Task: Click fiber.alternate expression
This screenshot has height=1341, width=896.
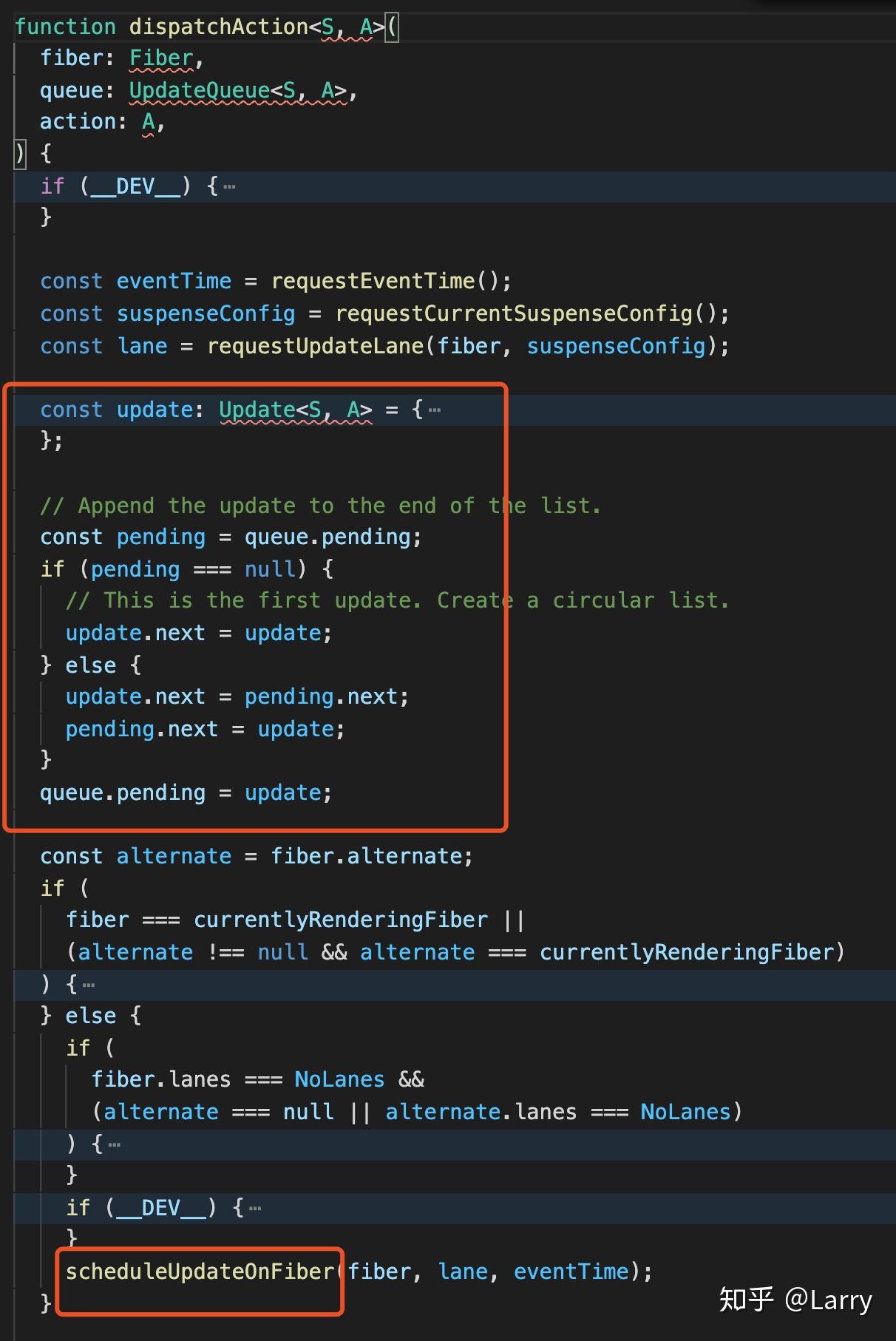Action: point(367,857)
